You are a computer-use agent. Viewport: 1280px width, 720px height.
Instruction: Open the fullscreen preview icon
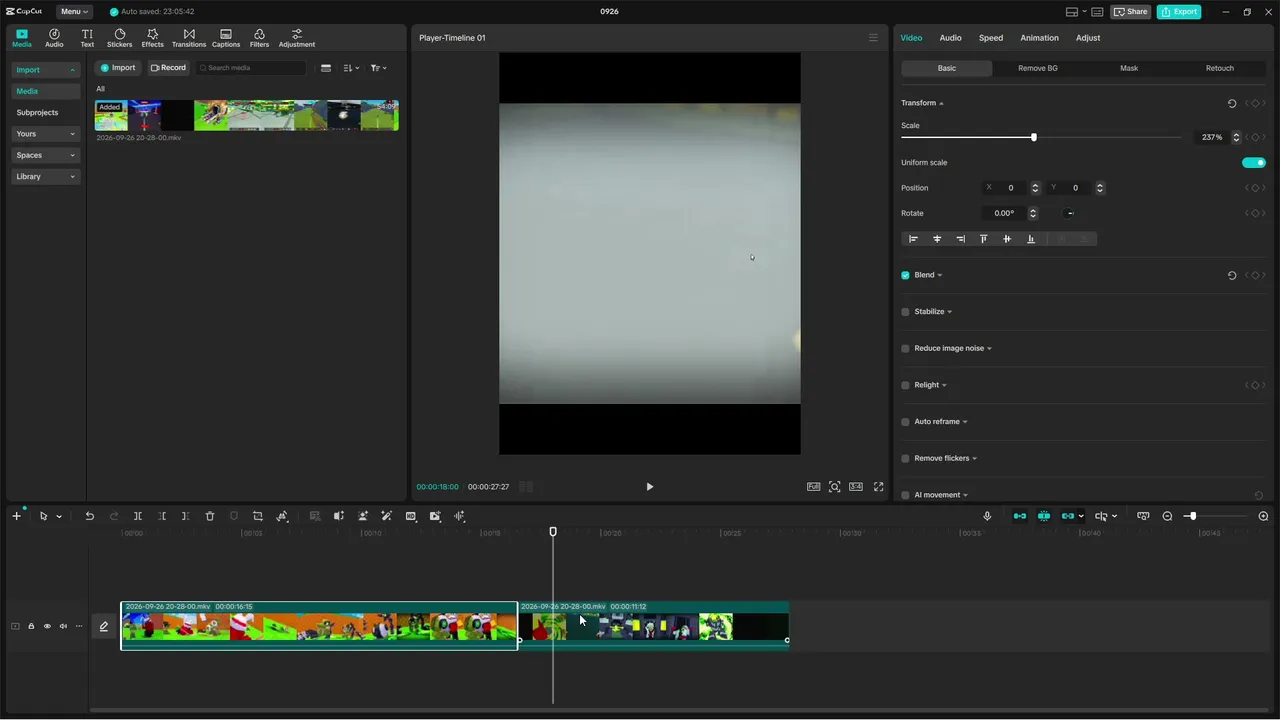pos(878,487)
